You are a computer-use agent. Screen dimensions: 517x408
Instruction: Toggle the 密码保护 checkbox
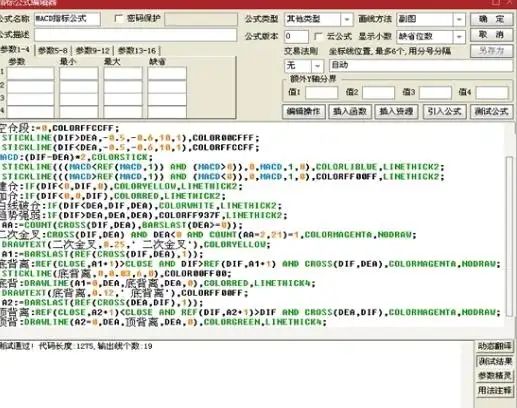118,19
